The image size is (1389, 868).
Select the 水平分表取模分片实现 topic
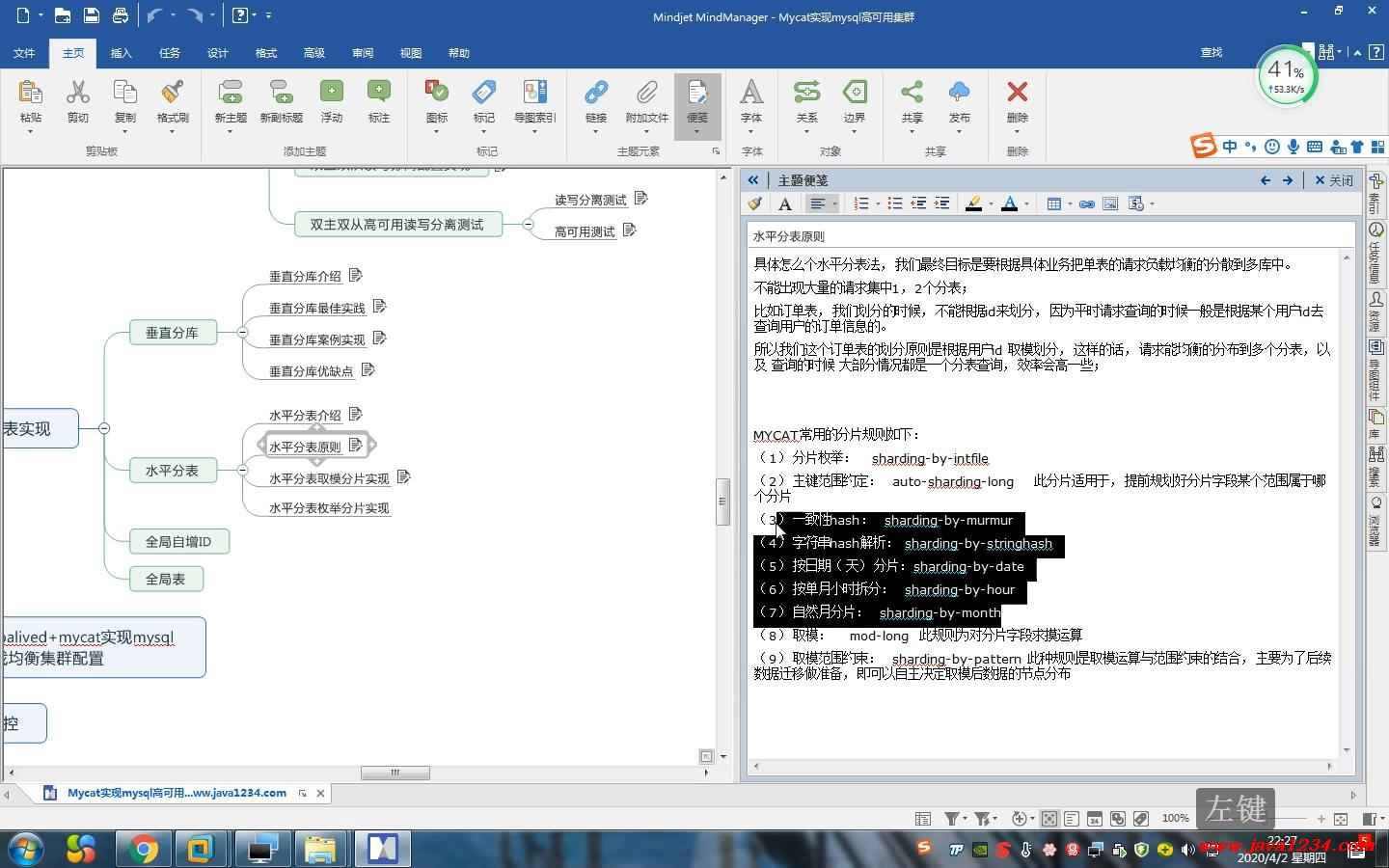tap(329, 478)
